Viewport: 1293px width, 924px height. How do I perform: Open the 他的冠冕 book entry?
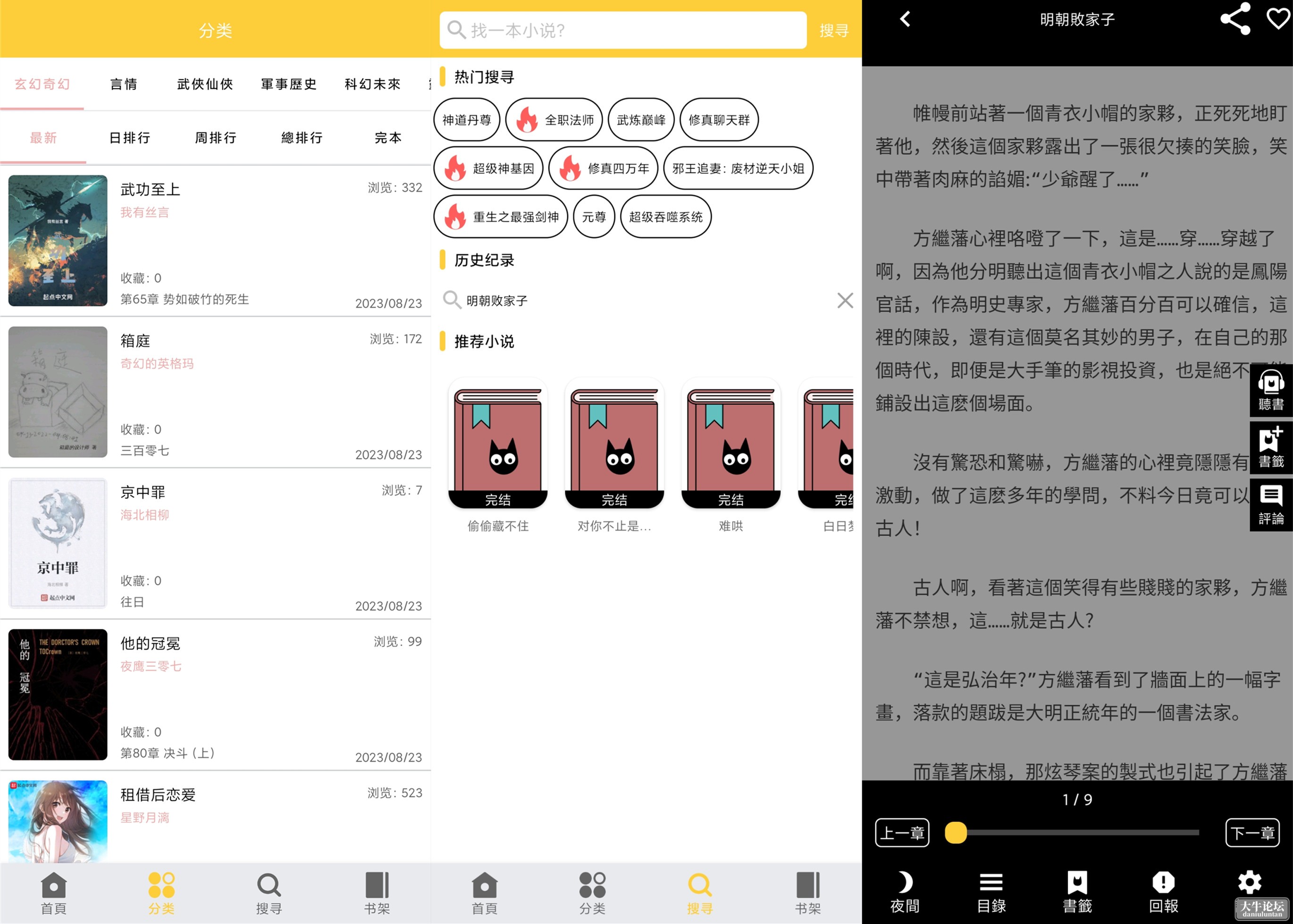point(216,695)
